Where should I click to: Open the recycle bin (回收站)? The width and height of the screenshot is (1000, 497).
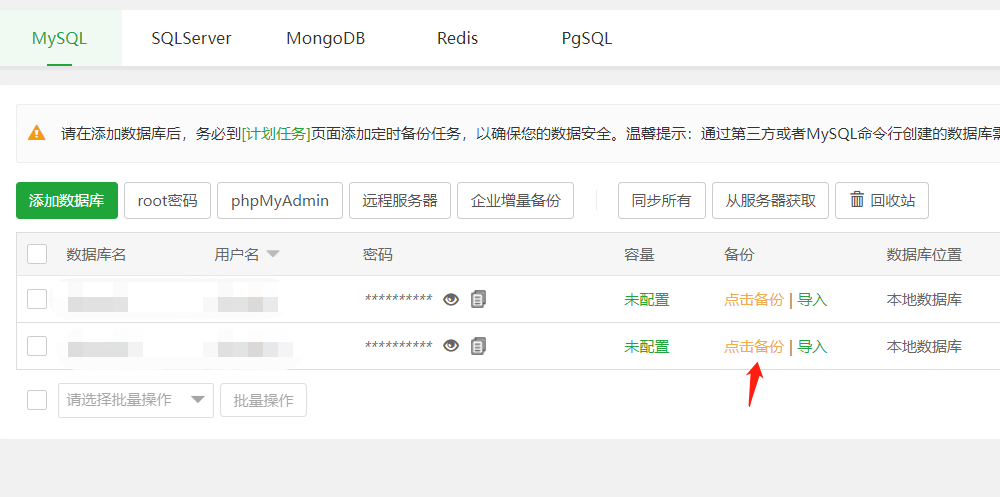coord(882,200)
